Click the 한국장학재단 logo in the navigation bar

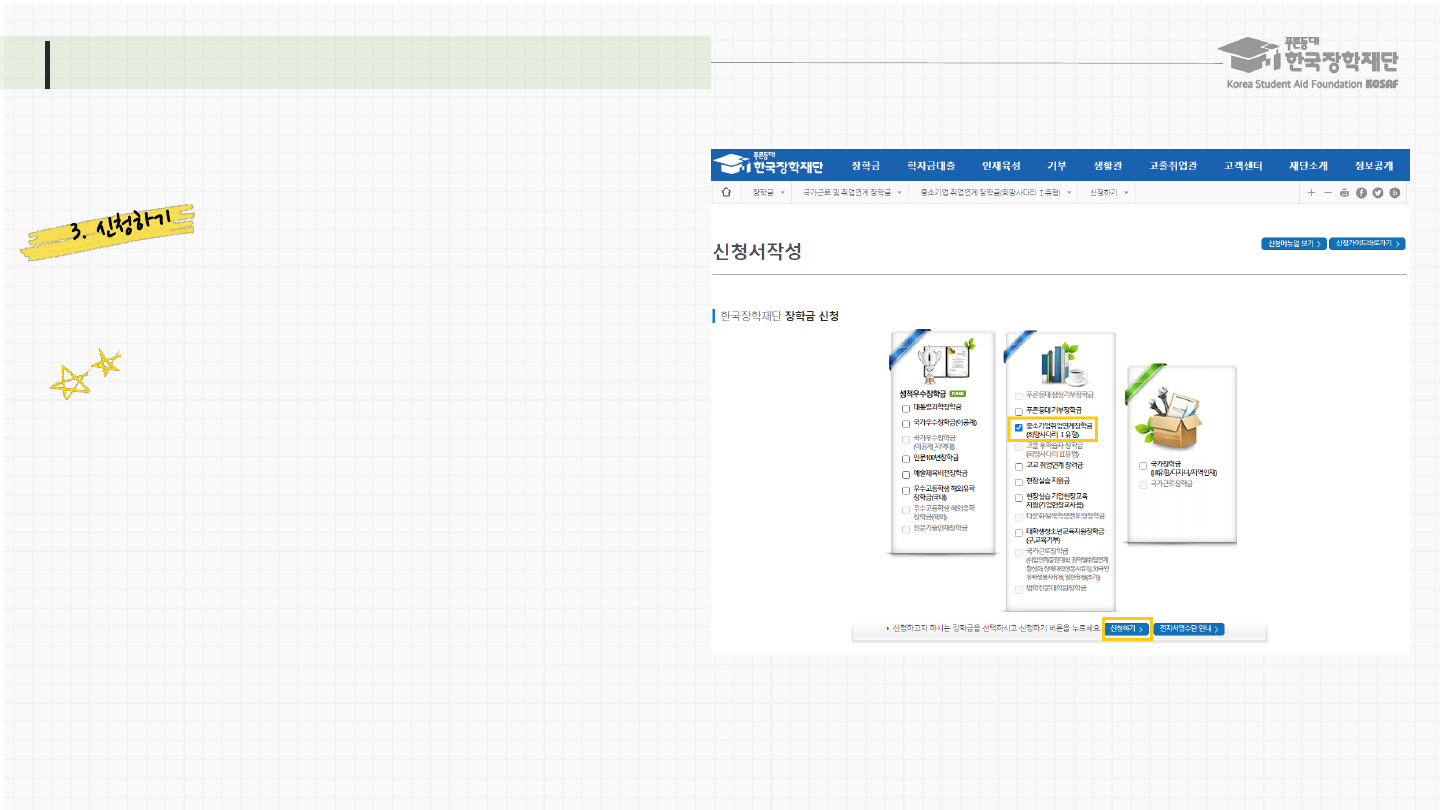coord(770,165)
